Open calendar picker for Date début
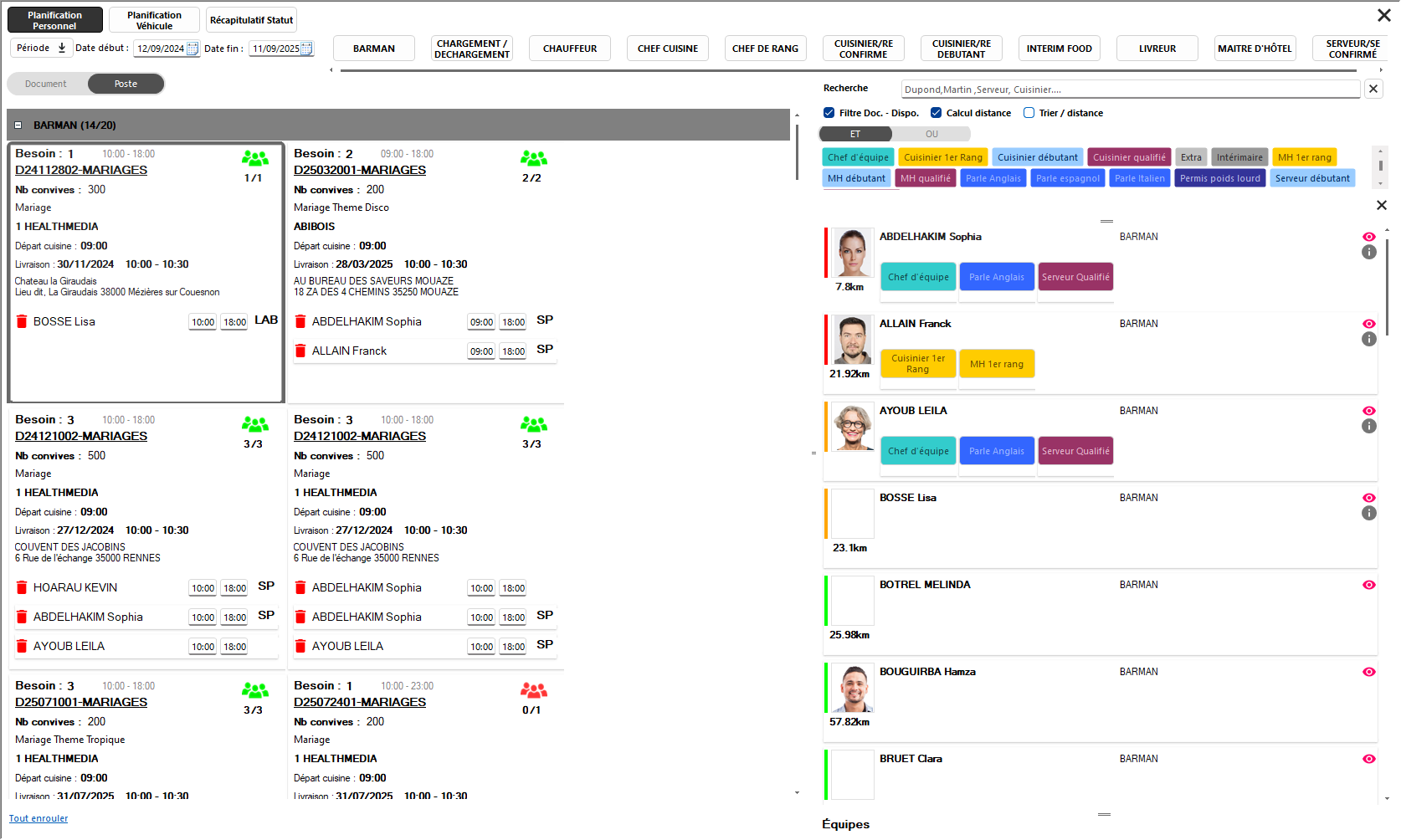 [192, 49]
